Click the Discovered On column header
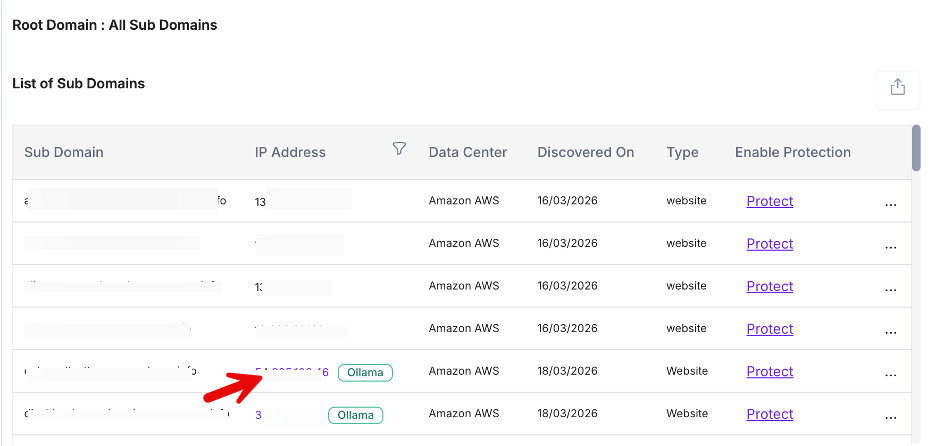The width and height of the screenshot is (936, 446). [x=585, y=152]
